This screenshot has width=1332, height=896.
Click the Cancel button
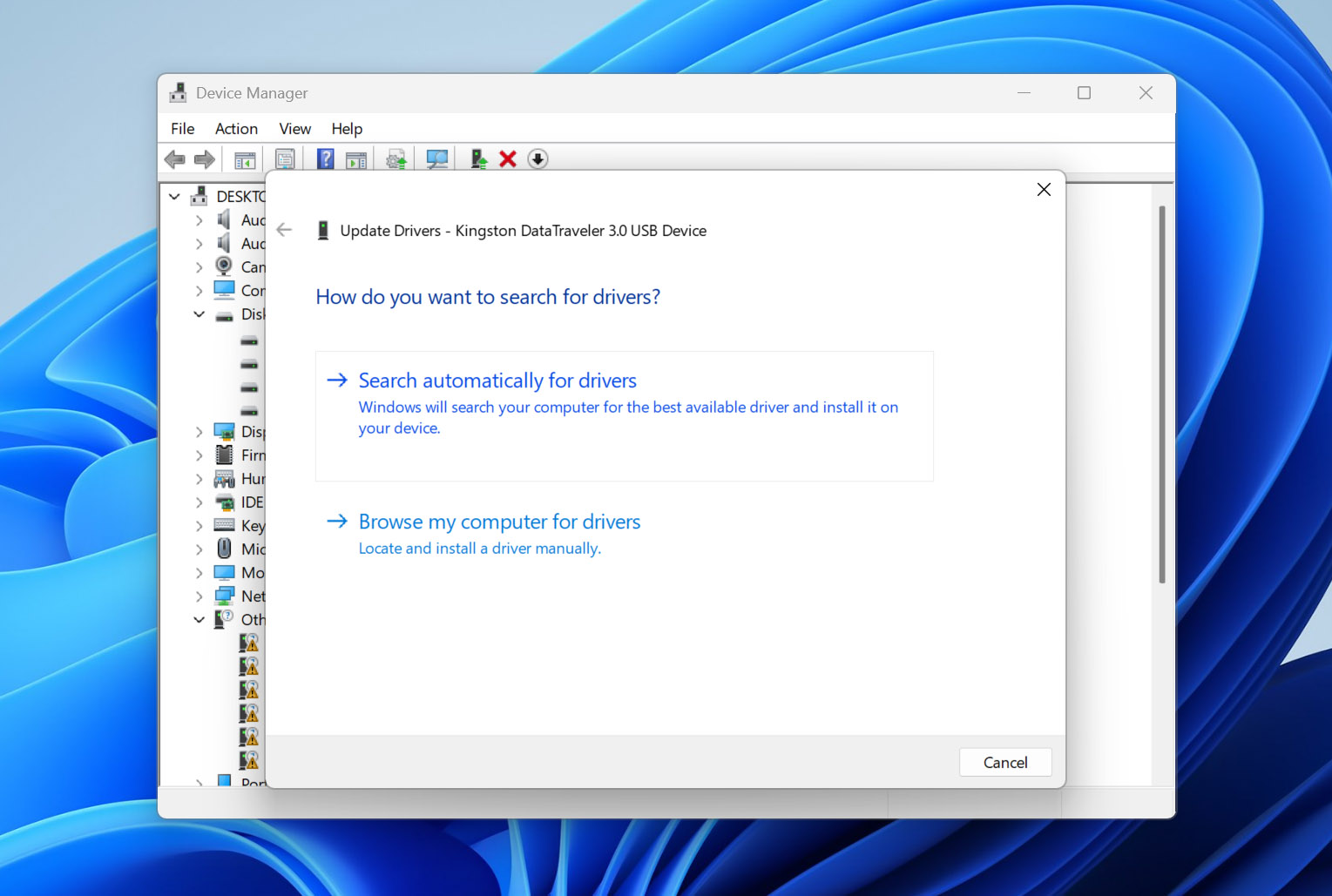(x=1005, y=762)
